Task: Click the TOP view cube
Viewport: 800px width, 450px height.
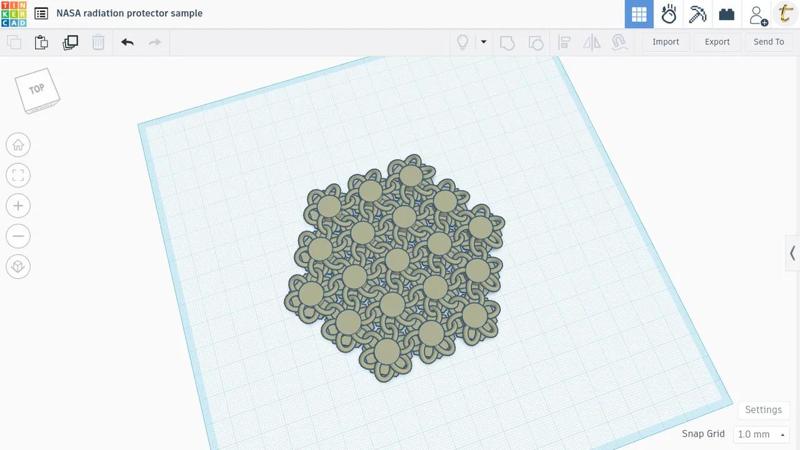Action: pyautogui.click(x=37, y=90)
